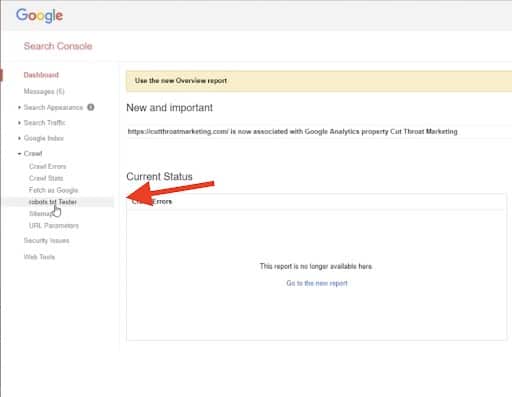Expand the Search Traffic section
Image resolution: width=512 pixels, height=397 pixels.
(44, 123)
